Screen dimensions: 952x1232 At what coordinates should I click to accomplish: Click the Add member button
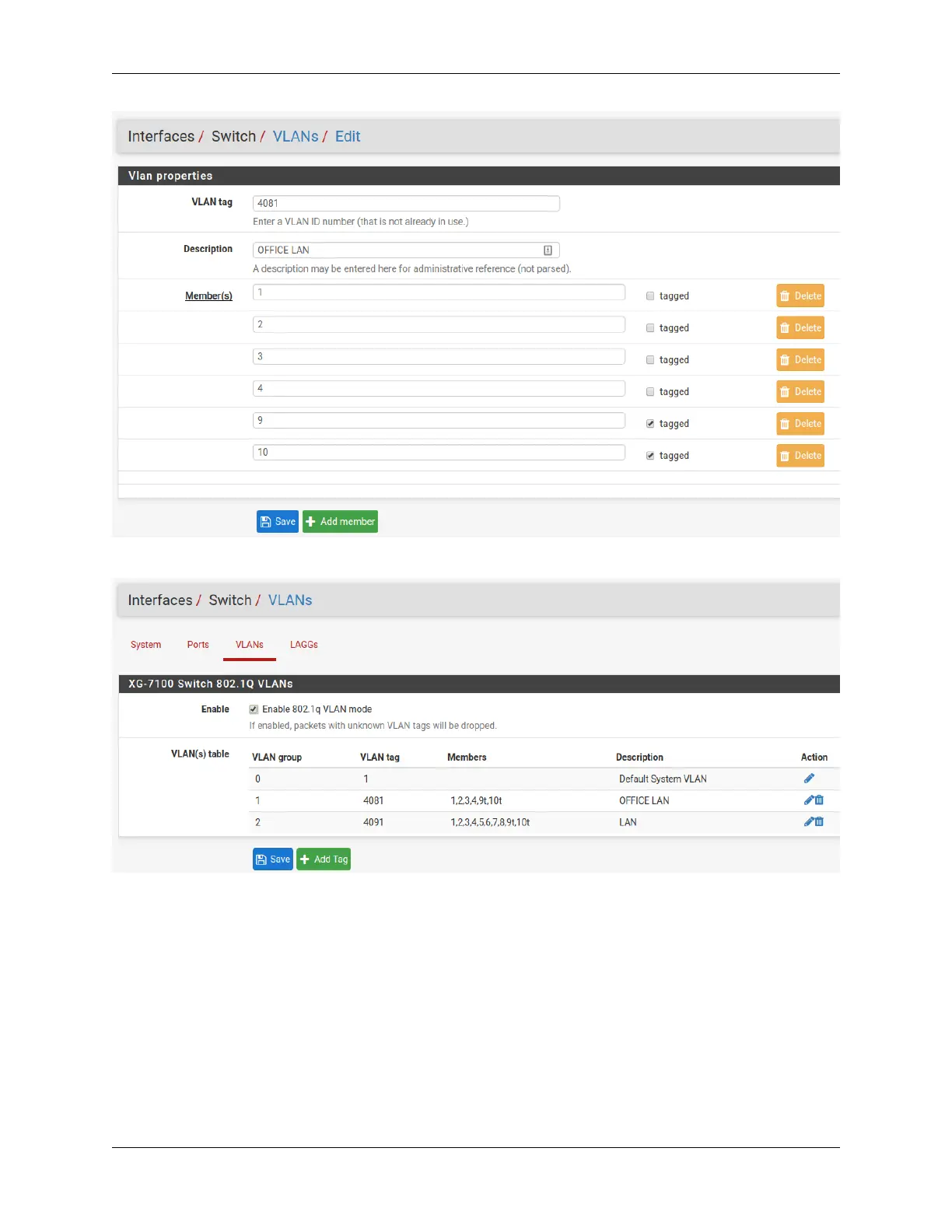pos(340,522)
